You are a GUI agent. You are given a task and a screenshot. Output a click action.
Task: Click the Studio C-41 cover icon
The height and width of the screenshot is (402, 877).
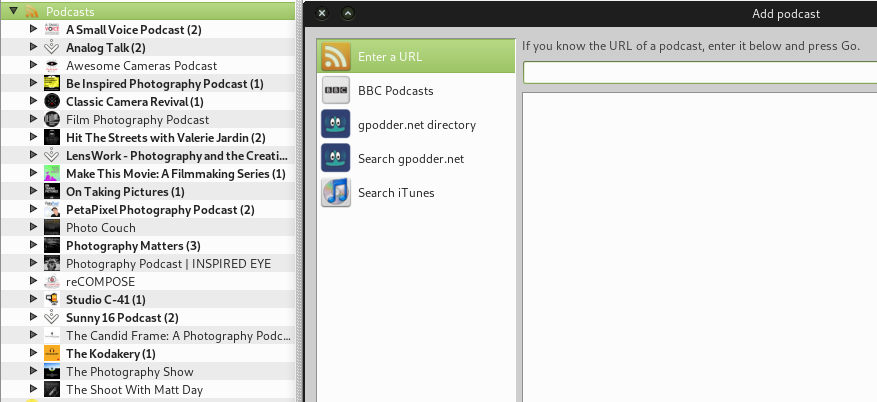coord(51,299)
